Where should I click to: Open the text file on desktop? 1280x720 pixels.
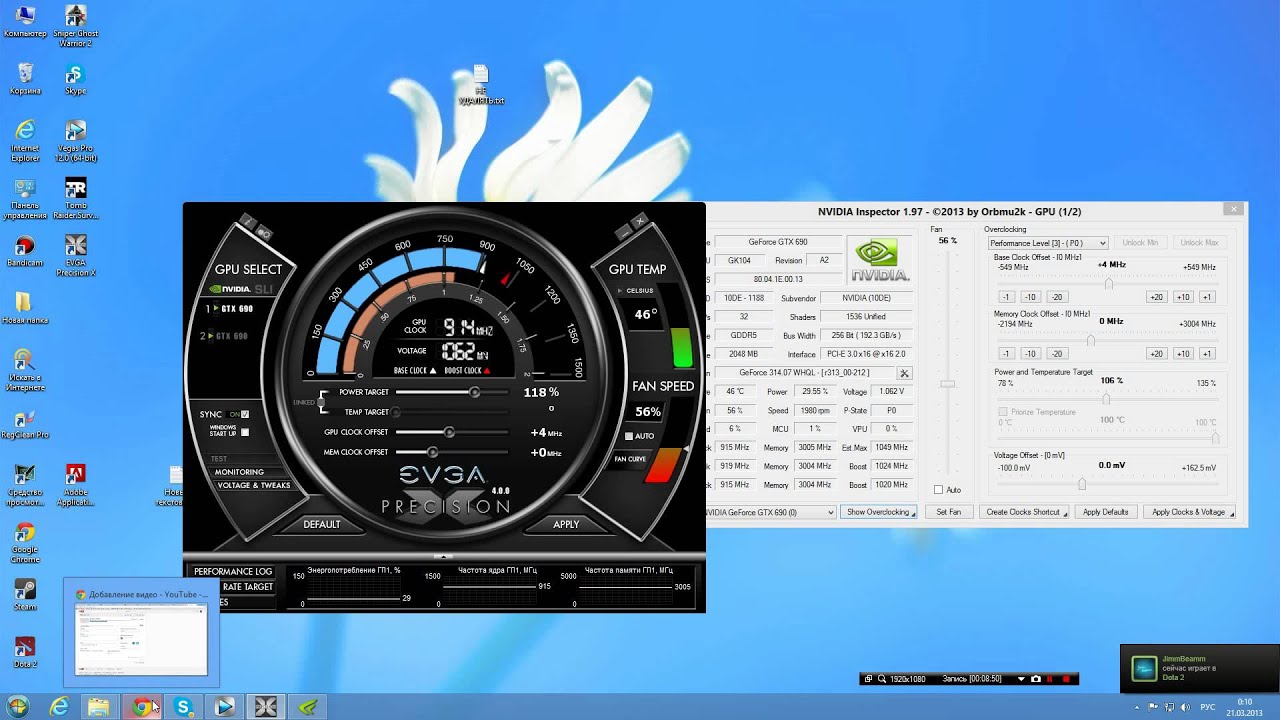[481, 86]
